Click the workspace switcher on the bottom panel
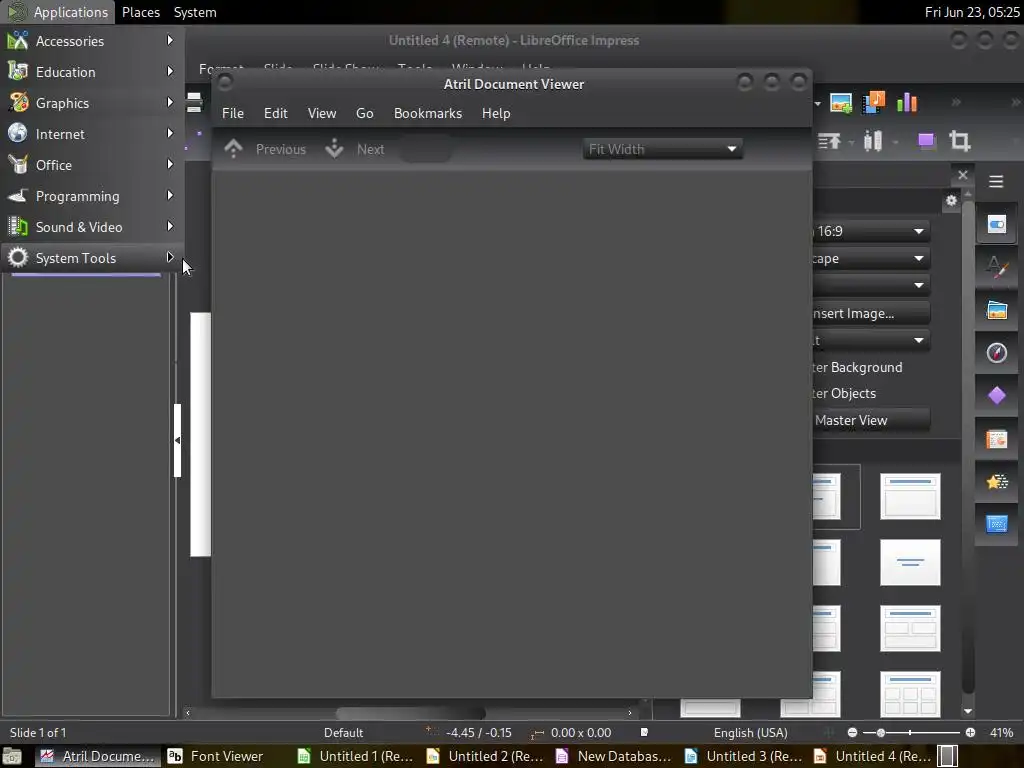This screenshot has height=768, width=1024. click(x=948, y=756)
